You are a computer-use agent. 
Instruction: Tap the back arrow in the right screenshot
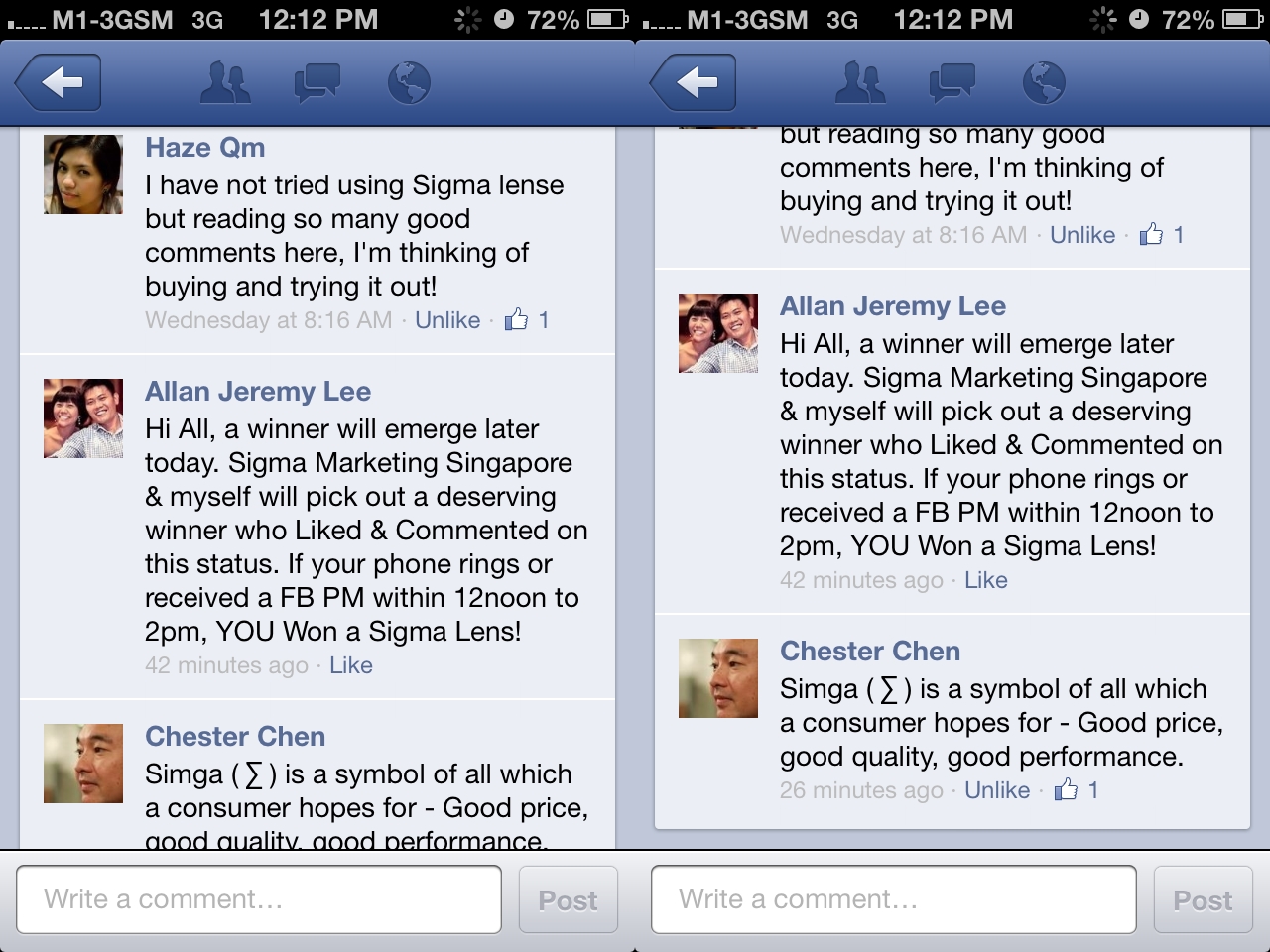pyautogui.click(x=694, y=83)
